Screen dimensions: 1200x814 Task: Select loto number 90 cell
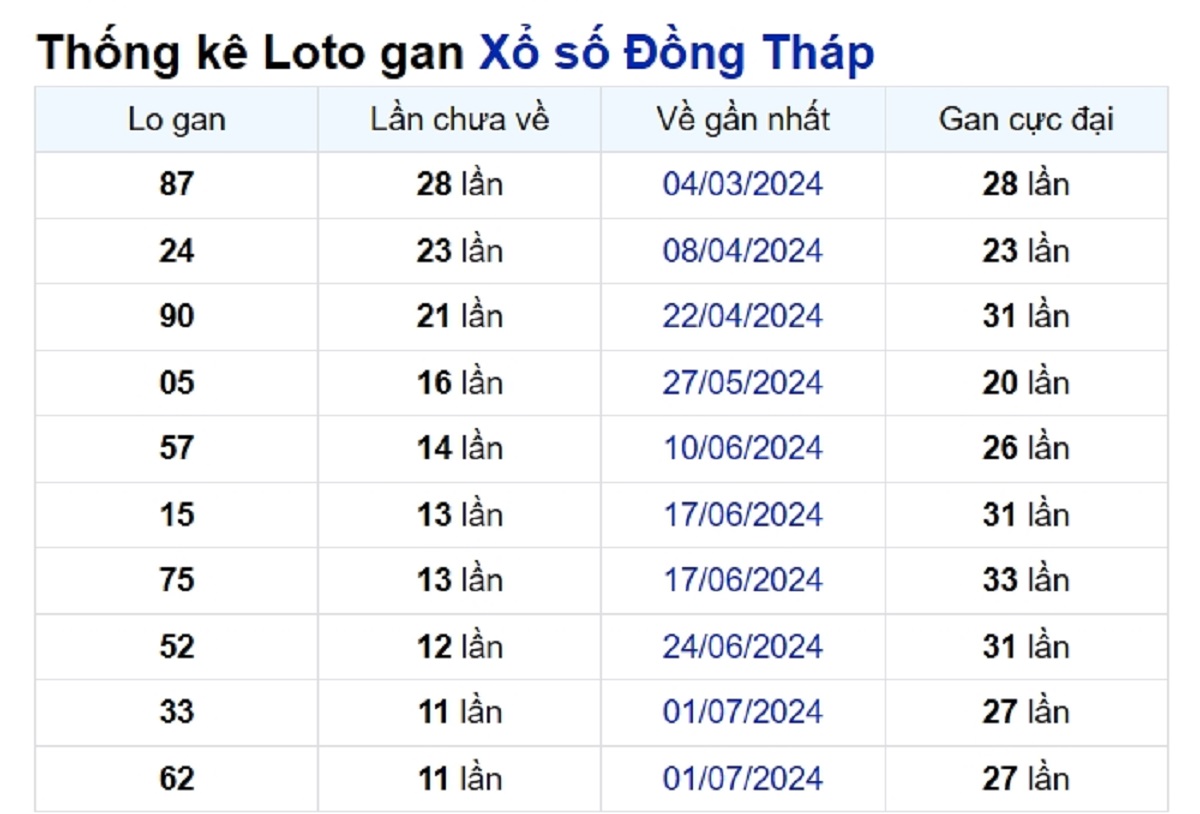pos(177,317)
